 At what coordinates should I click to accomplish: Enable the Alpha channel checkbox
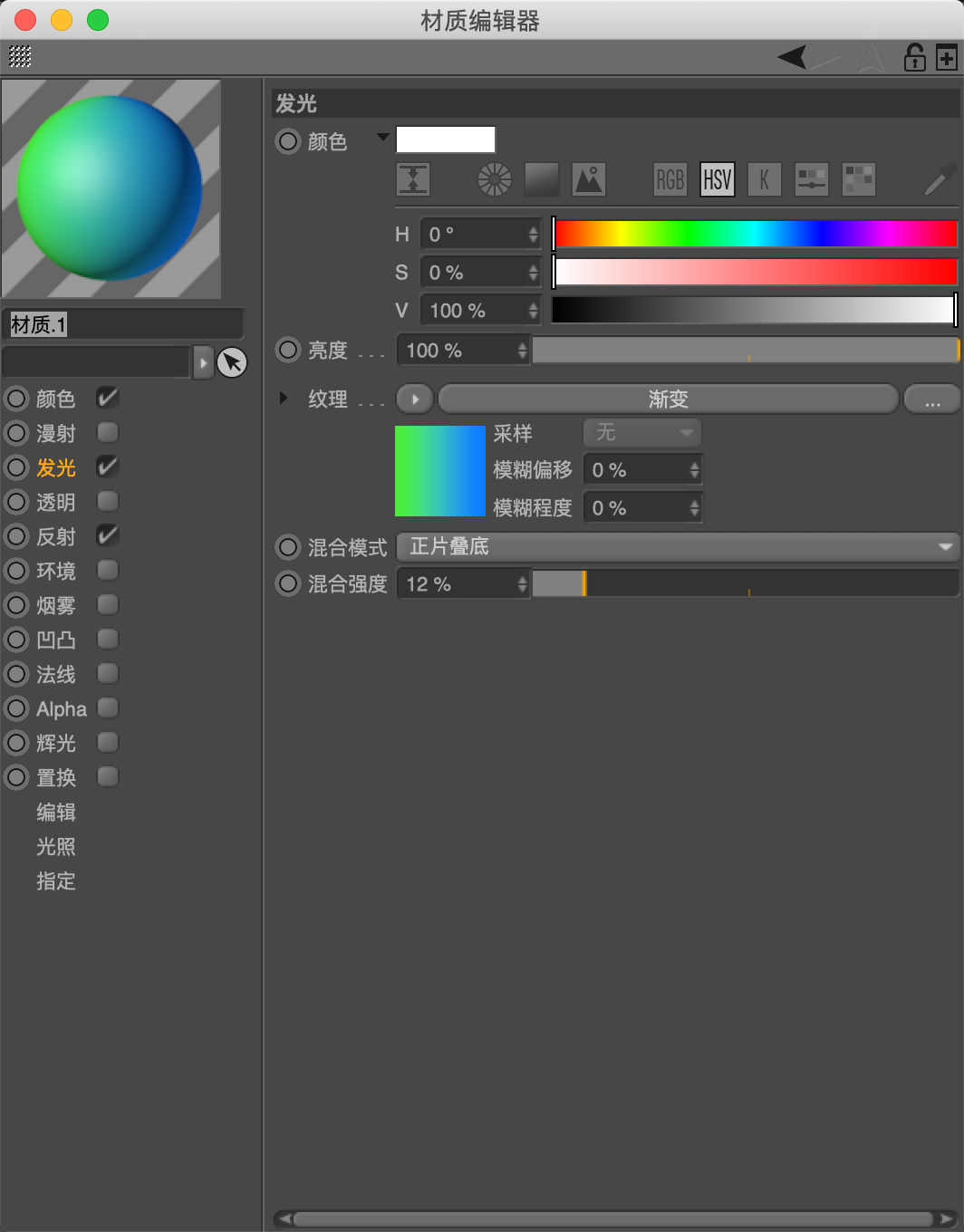[x=108, y=708]
